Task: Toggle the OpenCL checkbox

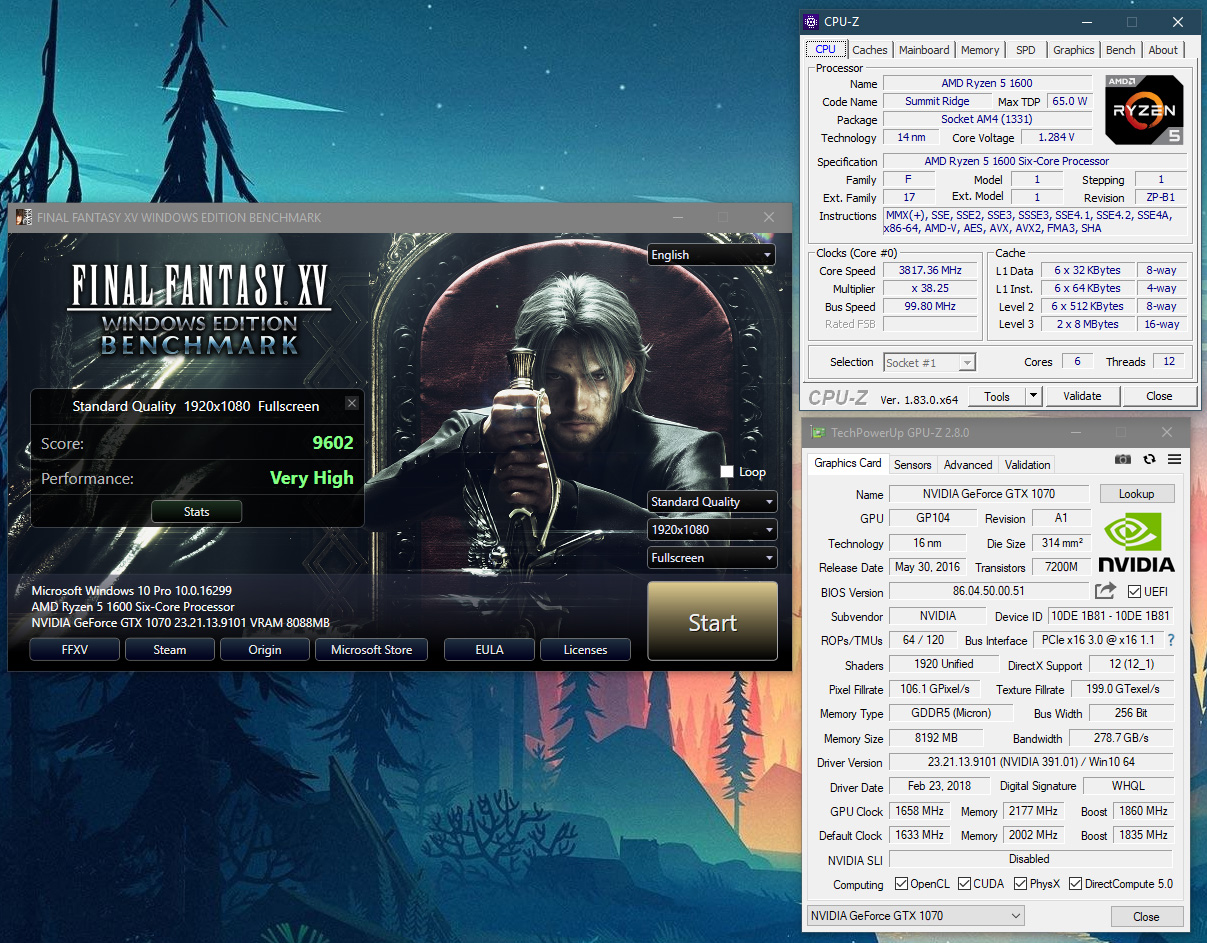Action: pos(901,884)
